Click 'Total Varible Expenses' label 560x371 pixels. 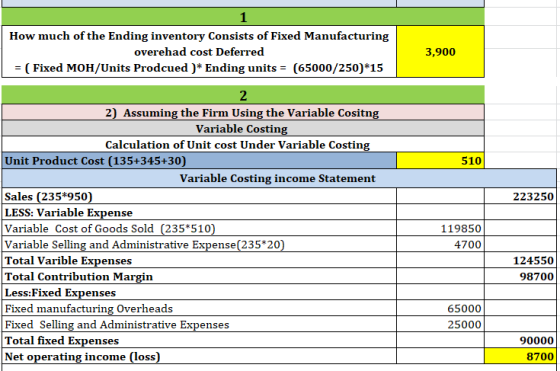199,260
